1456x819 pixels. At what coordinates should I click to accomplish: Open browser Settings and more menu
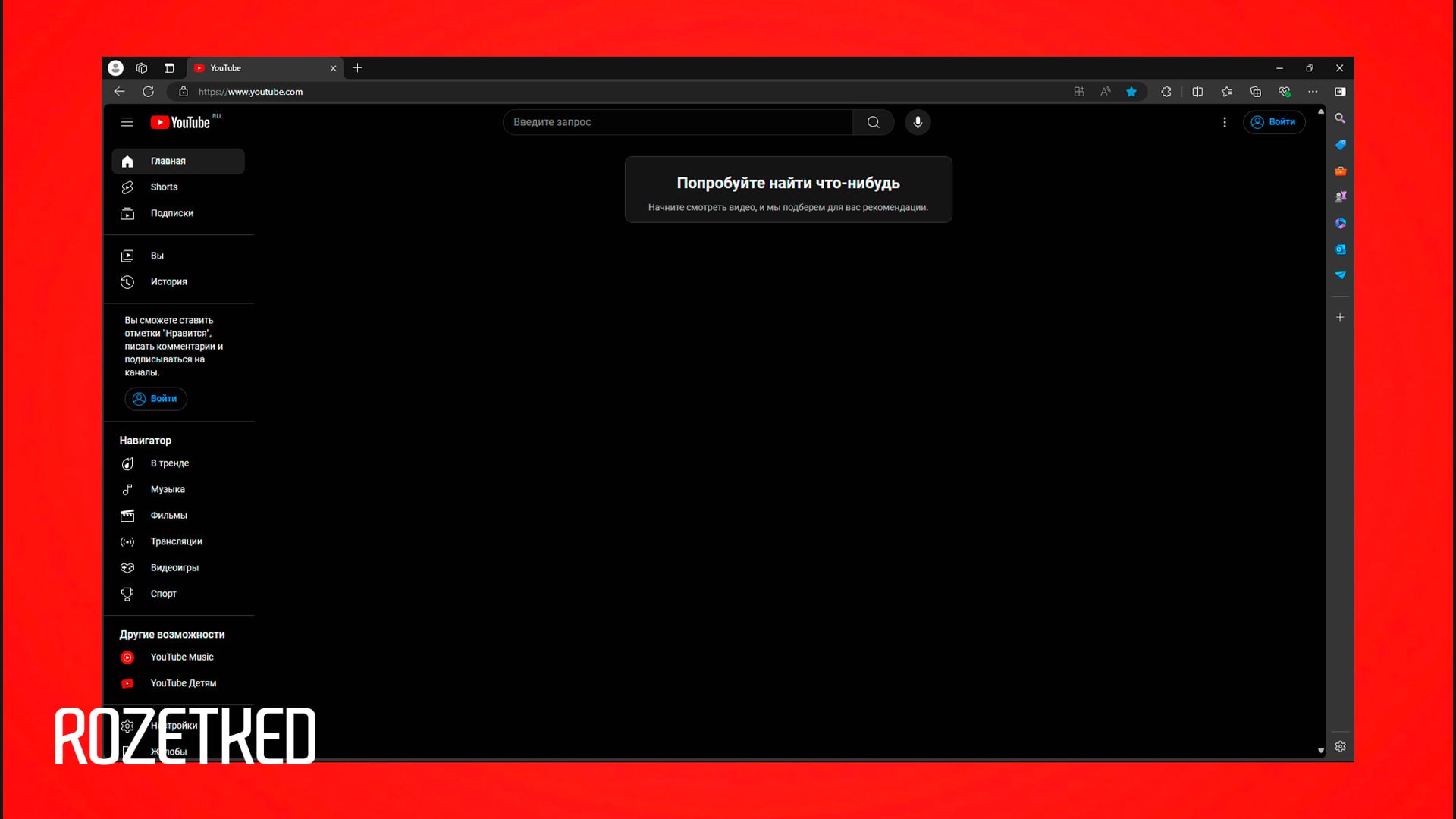(1313, 92)
